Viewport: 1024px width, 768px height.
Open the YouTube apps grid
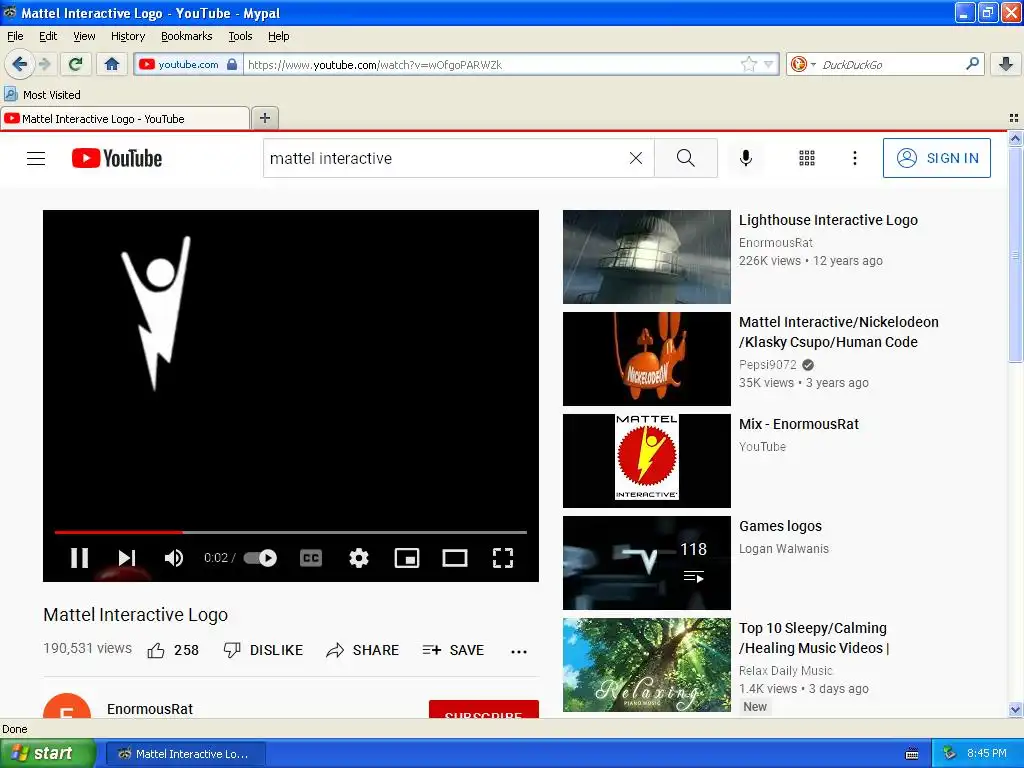click(807, 158)
